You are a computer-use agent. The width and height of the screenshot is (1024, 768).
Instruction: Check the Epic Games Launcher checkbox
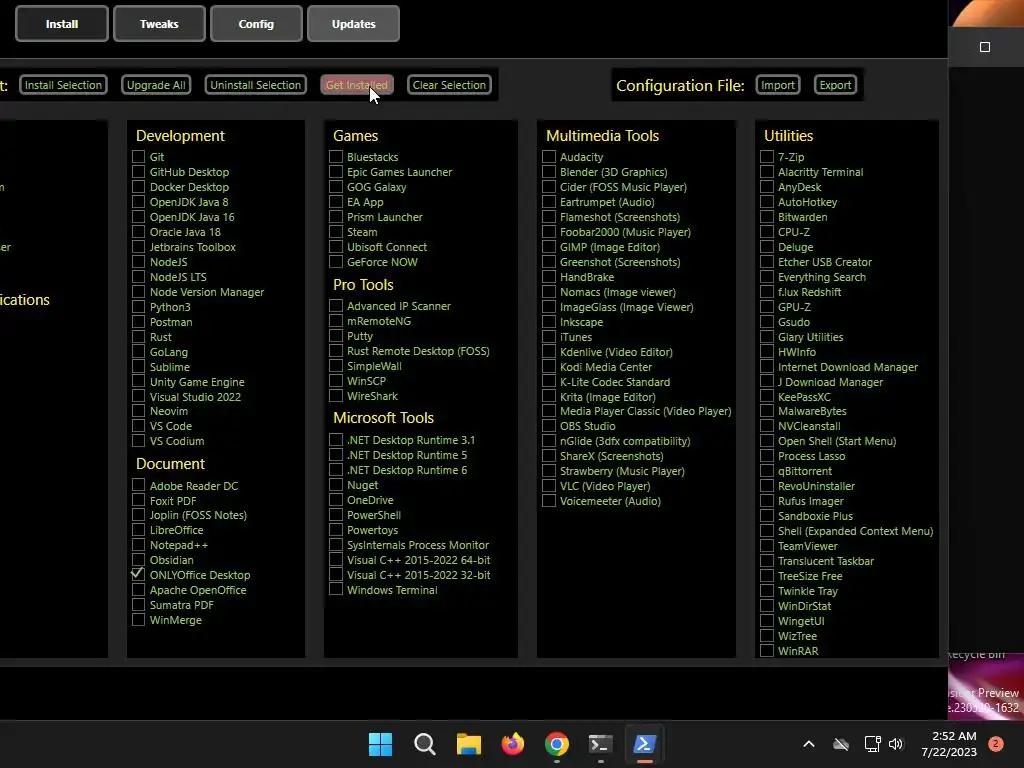pyautogui.click(x=336, y=172)
